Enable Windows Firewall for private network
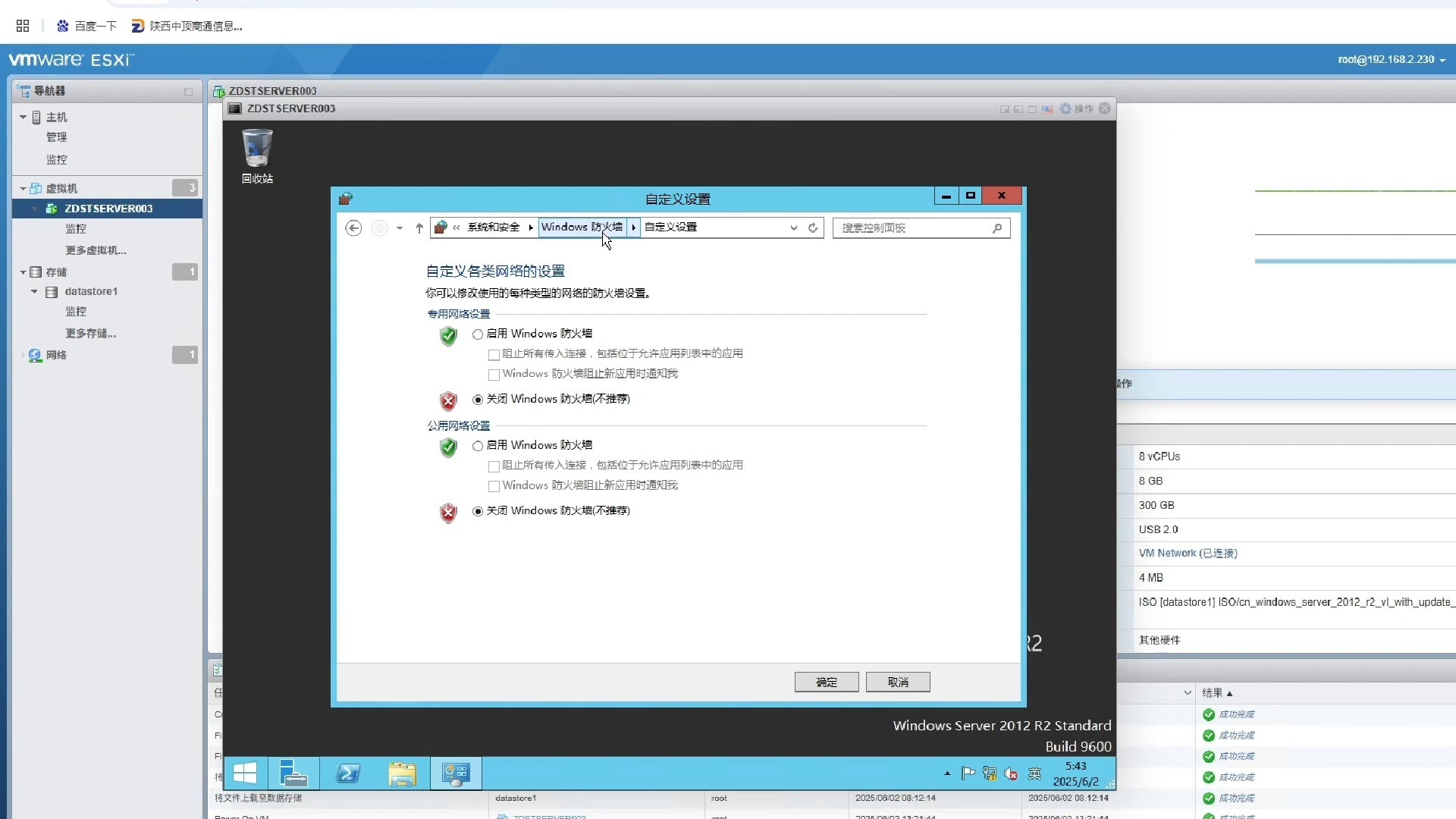 (x=478, y=334)
